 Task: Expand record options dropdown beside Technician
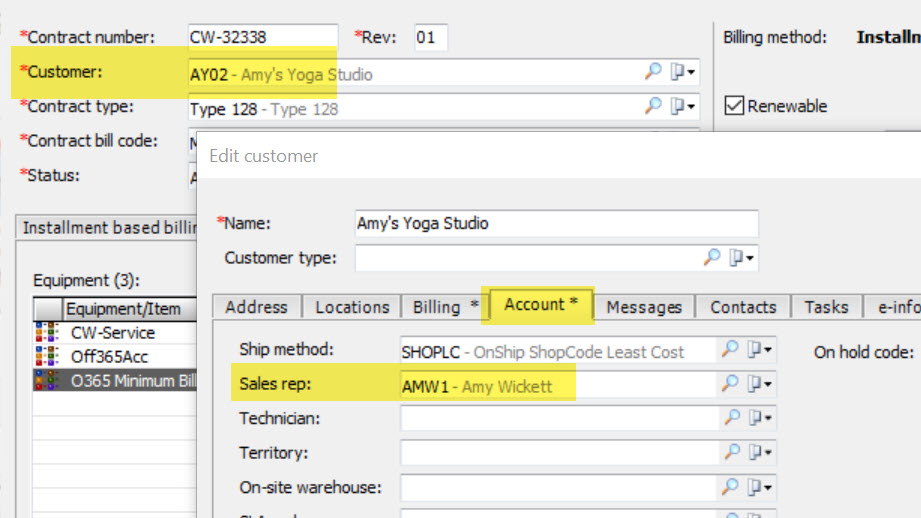[759, 418]
